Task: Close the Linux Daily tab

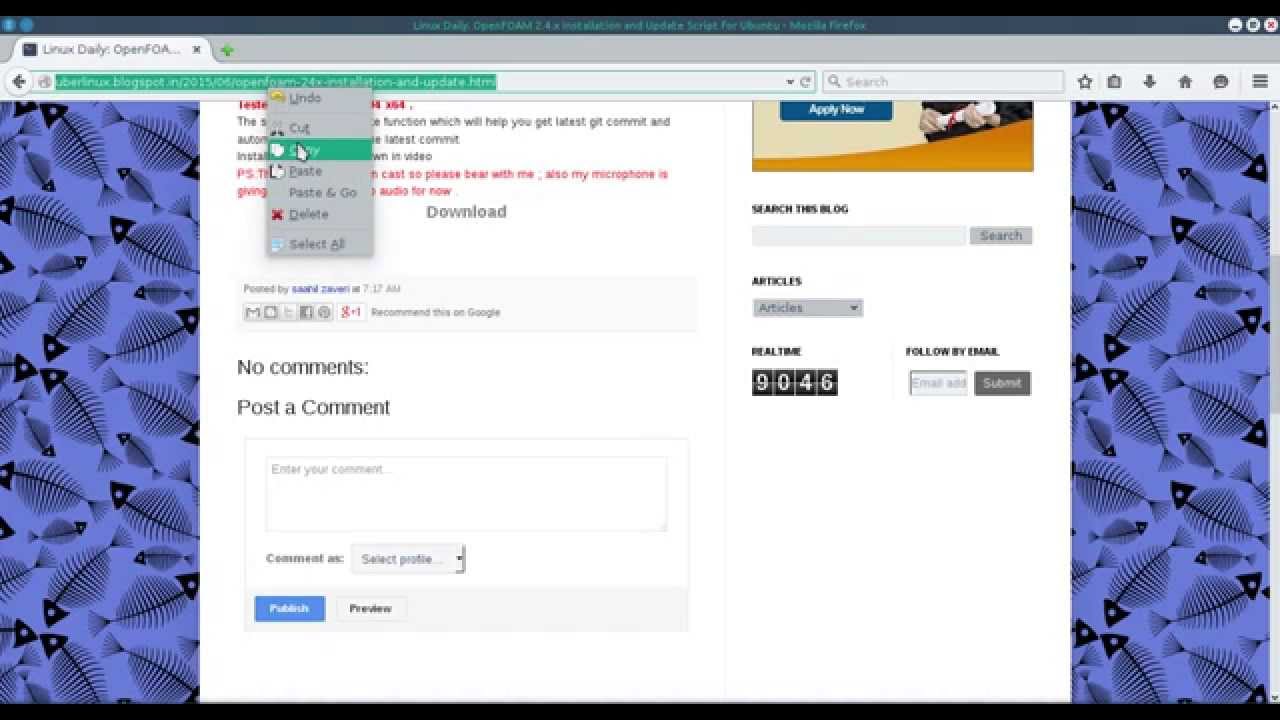Action: pyautogui.click(x=197, y=49)
